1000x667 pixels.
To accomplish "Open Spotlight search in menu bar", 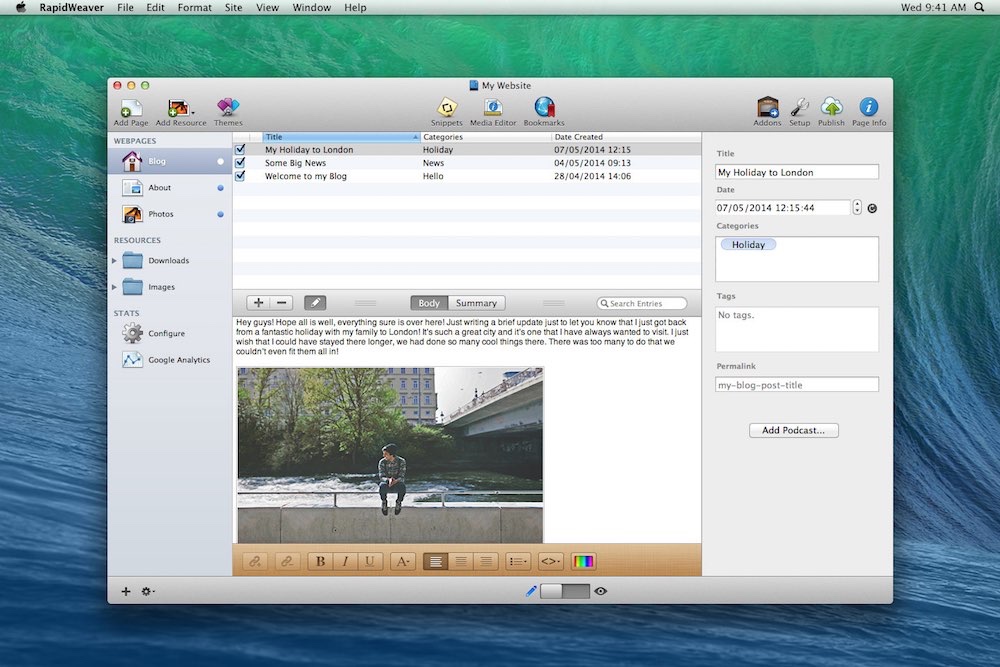I will tap(980, 8).
